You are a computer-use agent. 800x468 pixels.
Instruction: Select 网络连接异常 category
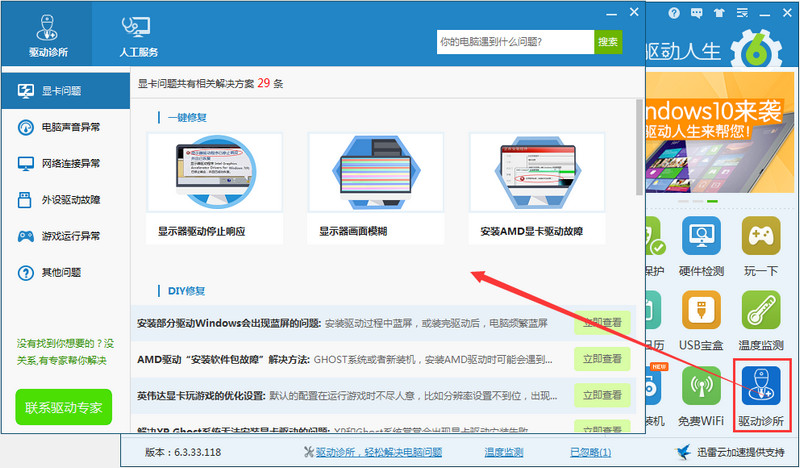pyautogui.click(x=65, y=163)
